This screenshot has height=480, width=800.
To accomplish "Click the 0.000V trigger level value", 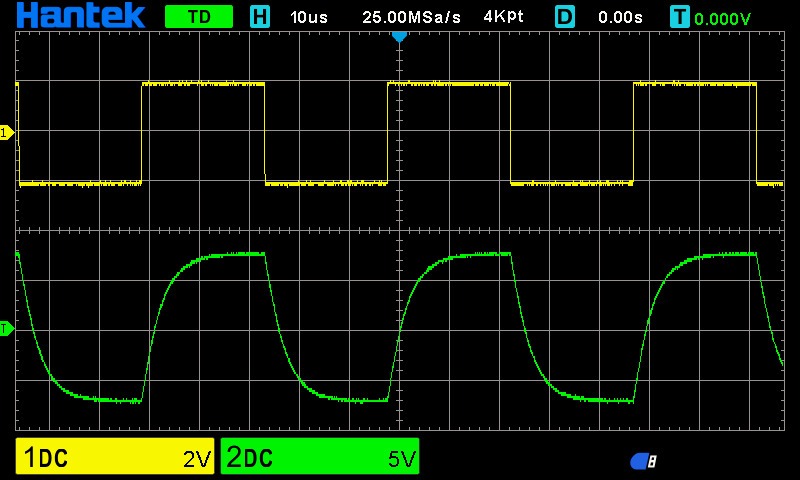I will click(722, 19).
